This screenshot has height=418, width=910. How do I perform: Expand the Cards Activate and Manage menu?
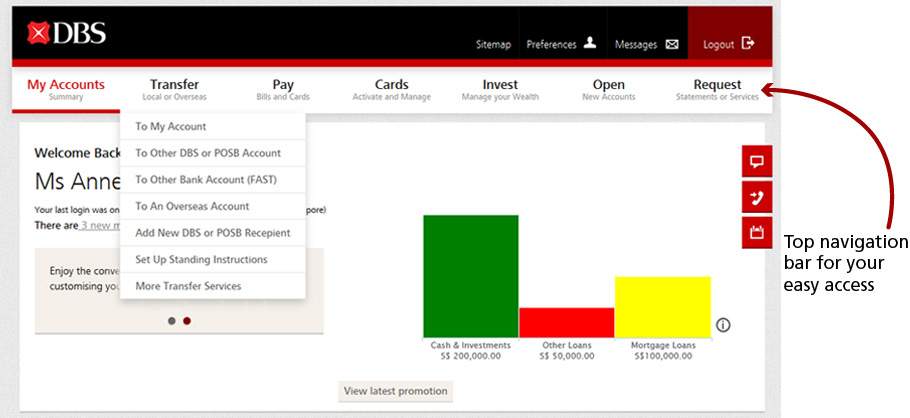tap(391, 90)
